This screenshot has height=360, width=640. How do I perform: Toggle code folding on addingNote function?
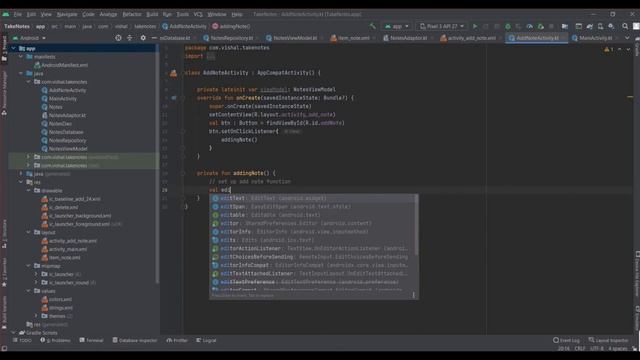coord(182,173)
